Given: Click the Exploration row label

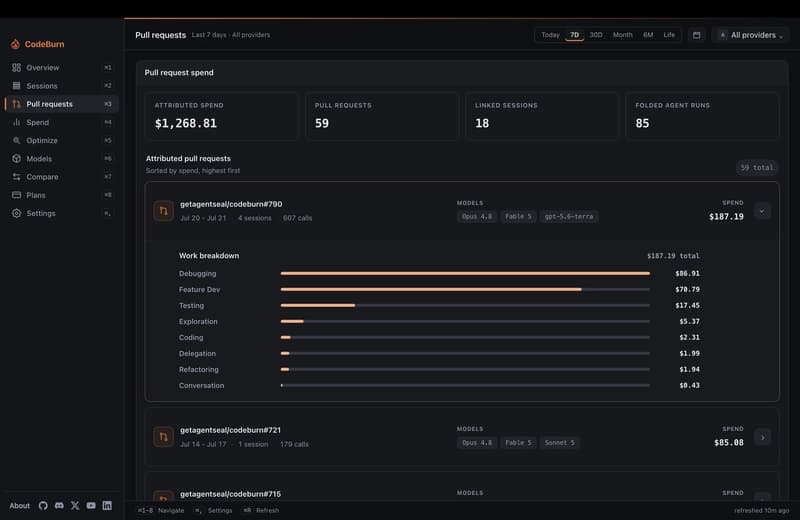Looking at the screenshot, I should pos(198,321).
